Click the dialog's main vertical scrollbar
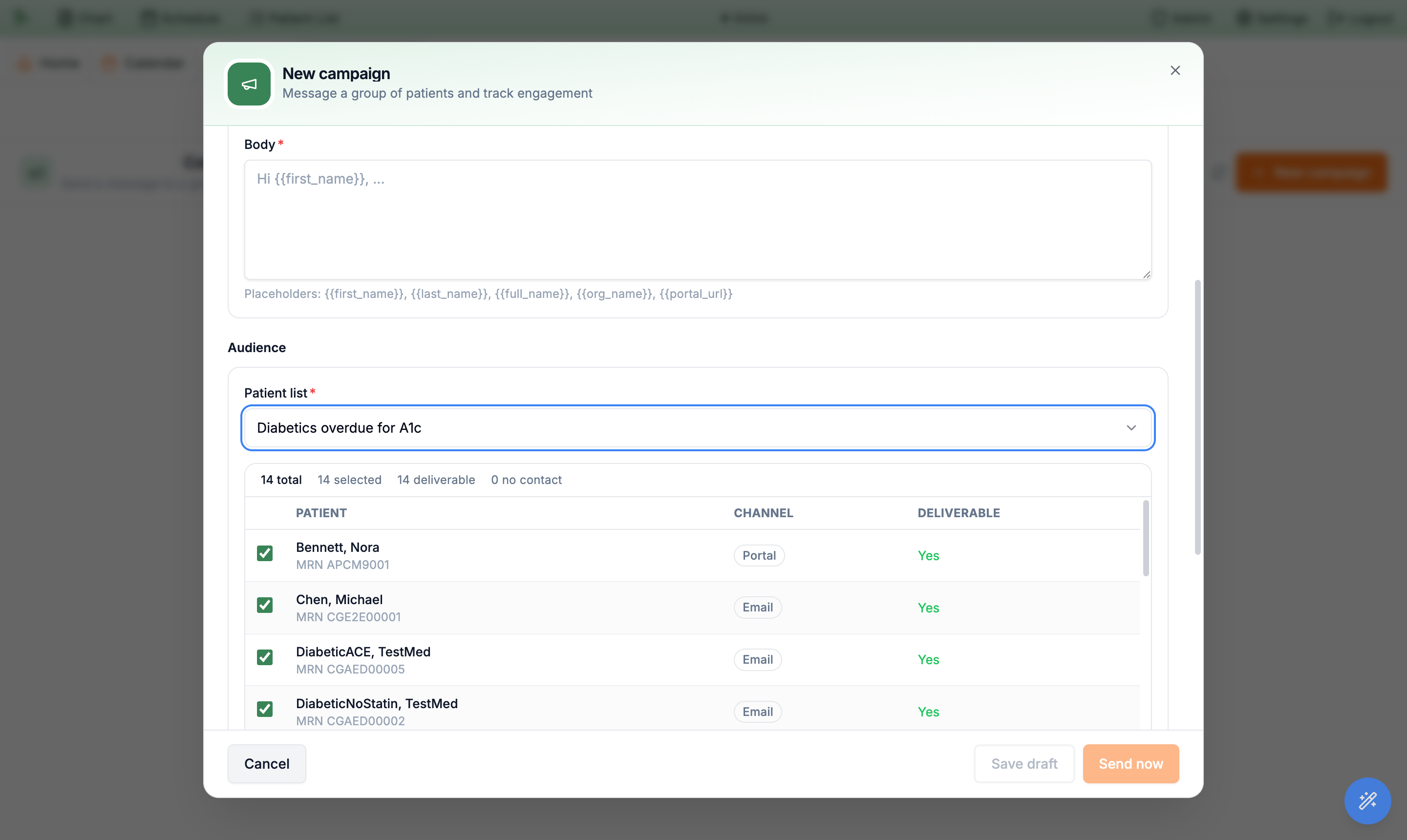This screenshot has height=840, width=1407. click(1197, 417)
